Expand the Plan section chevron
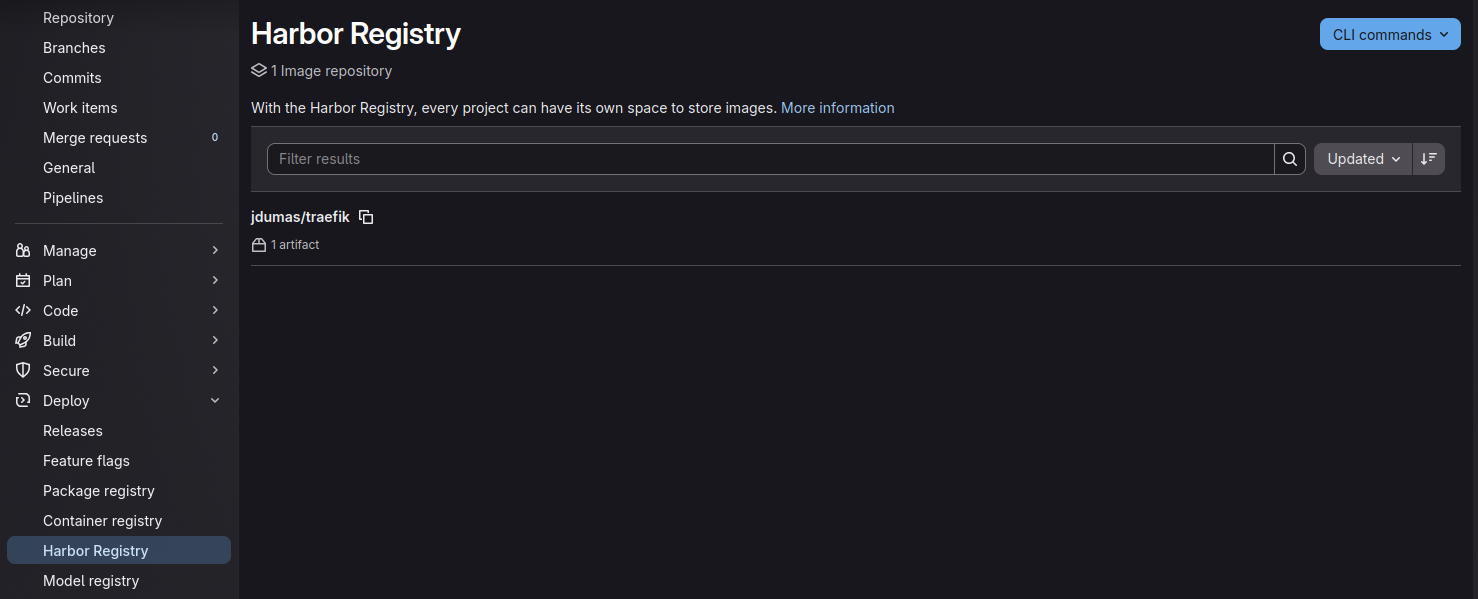 coord(215,281)
